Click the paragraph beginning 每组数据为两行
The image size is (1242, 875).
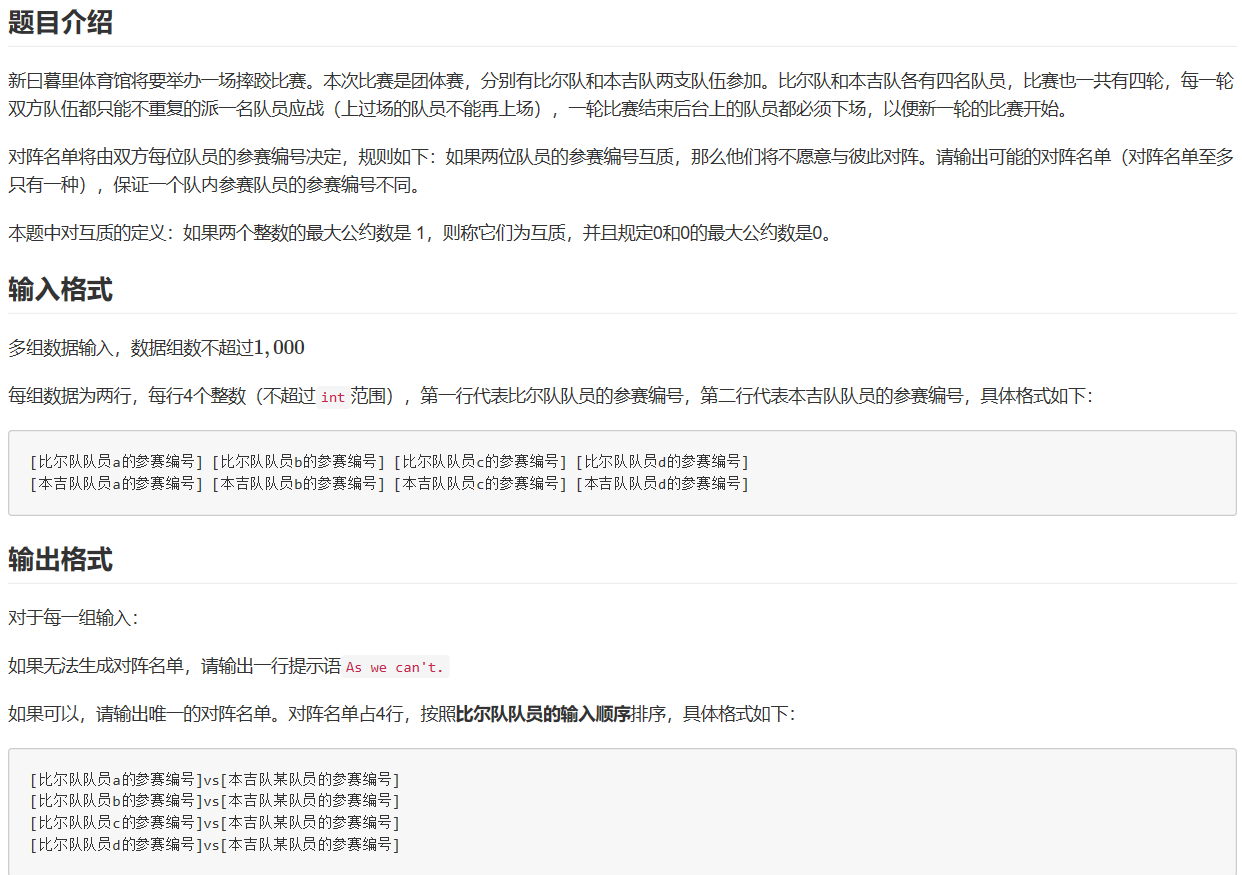tap(551, 396)
